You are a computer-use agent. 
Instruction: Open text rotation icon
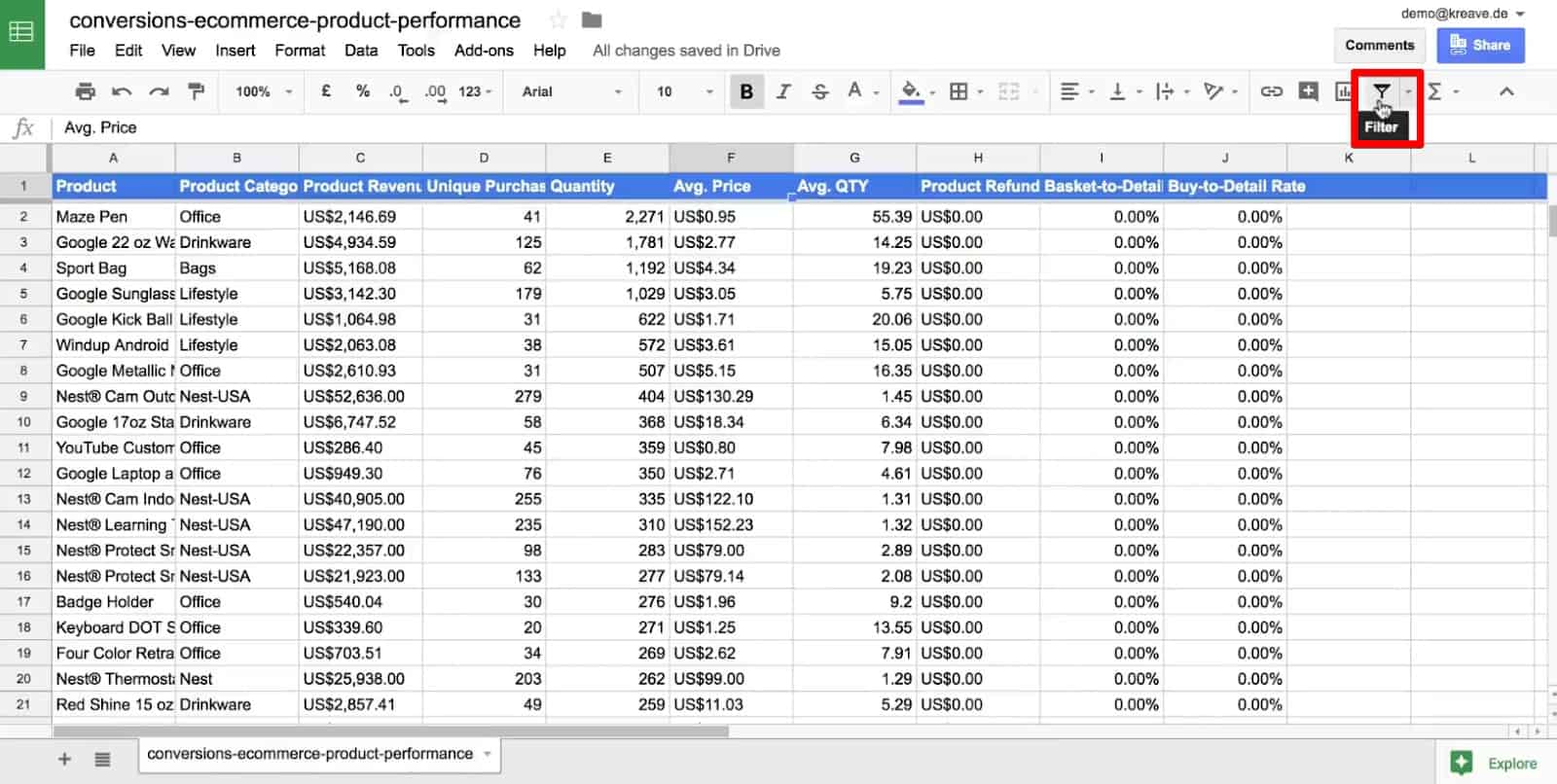click(x=1213, y=91)
